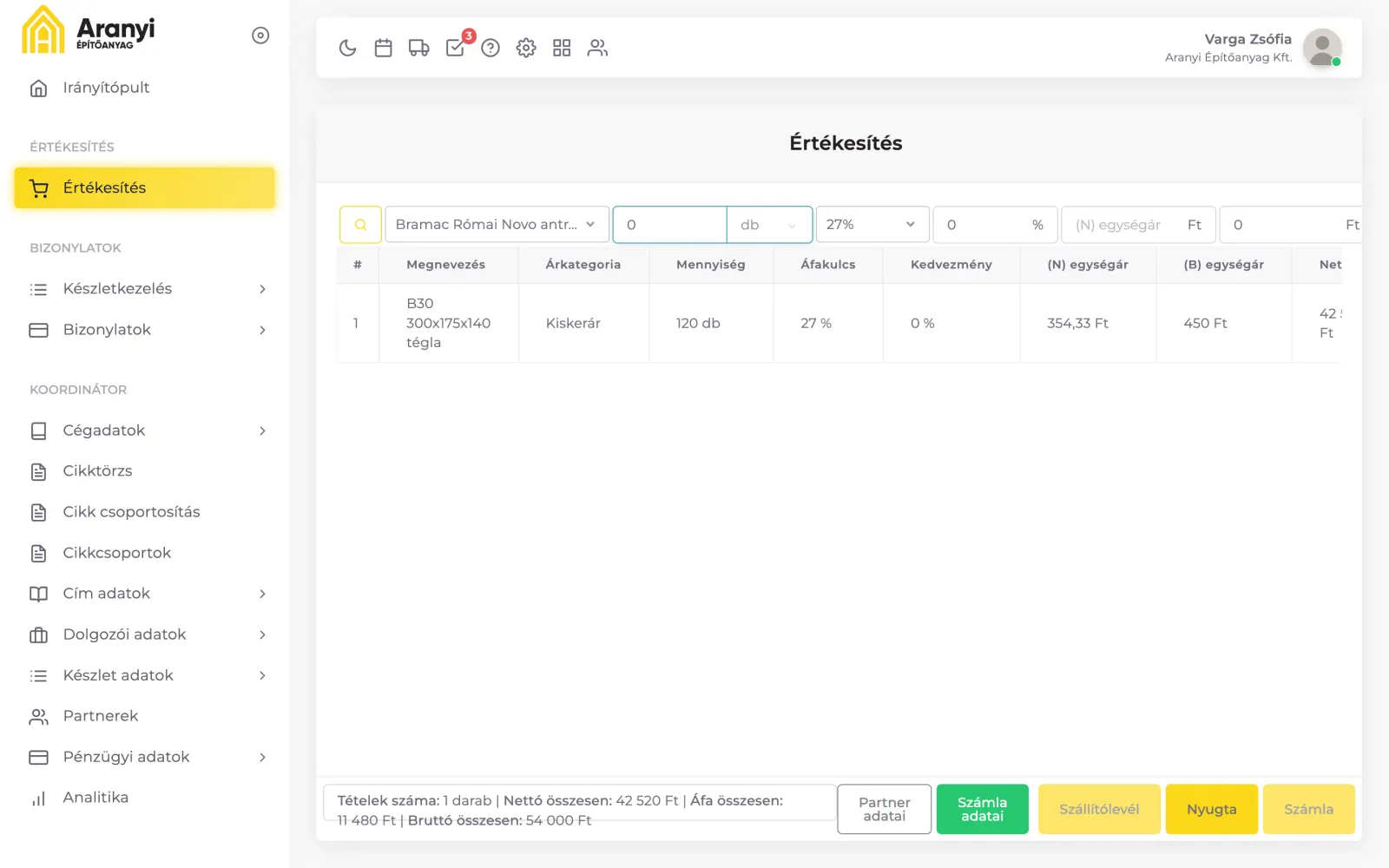This screenshot has height=868, width=1389.
Task: Open the db unit dropdown
Action: pyautogui.click(x=769, y=225)
